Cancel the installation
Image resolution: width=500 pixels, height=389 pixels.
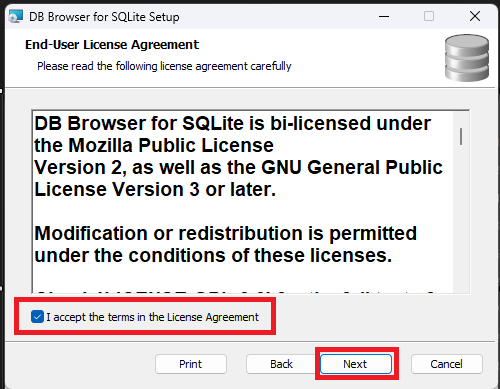tap(447, 364)
